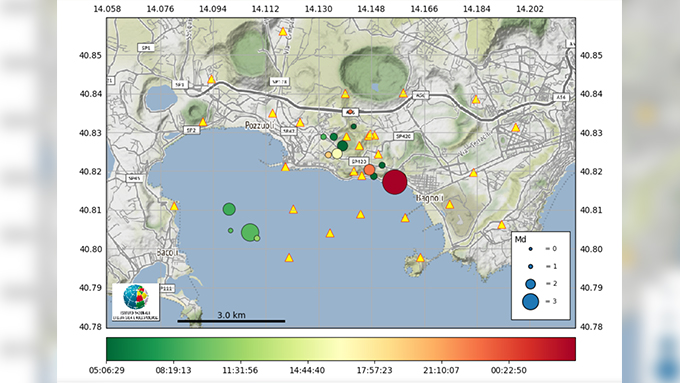Click the dark green circle above the yellow one
680x383 pixels.
[343, 146]
